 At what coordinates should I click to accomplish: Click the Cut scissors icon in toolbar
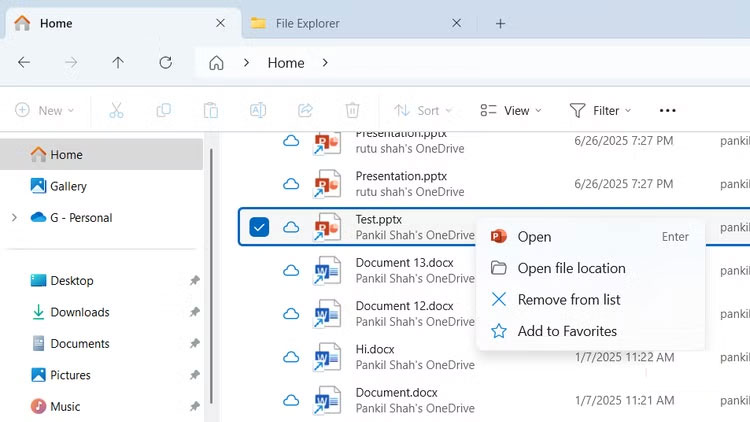coord(116,110)
